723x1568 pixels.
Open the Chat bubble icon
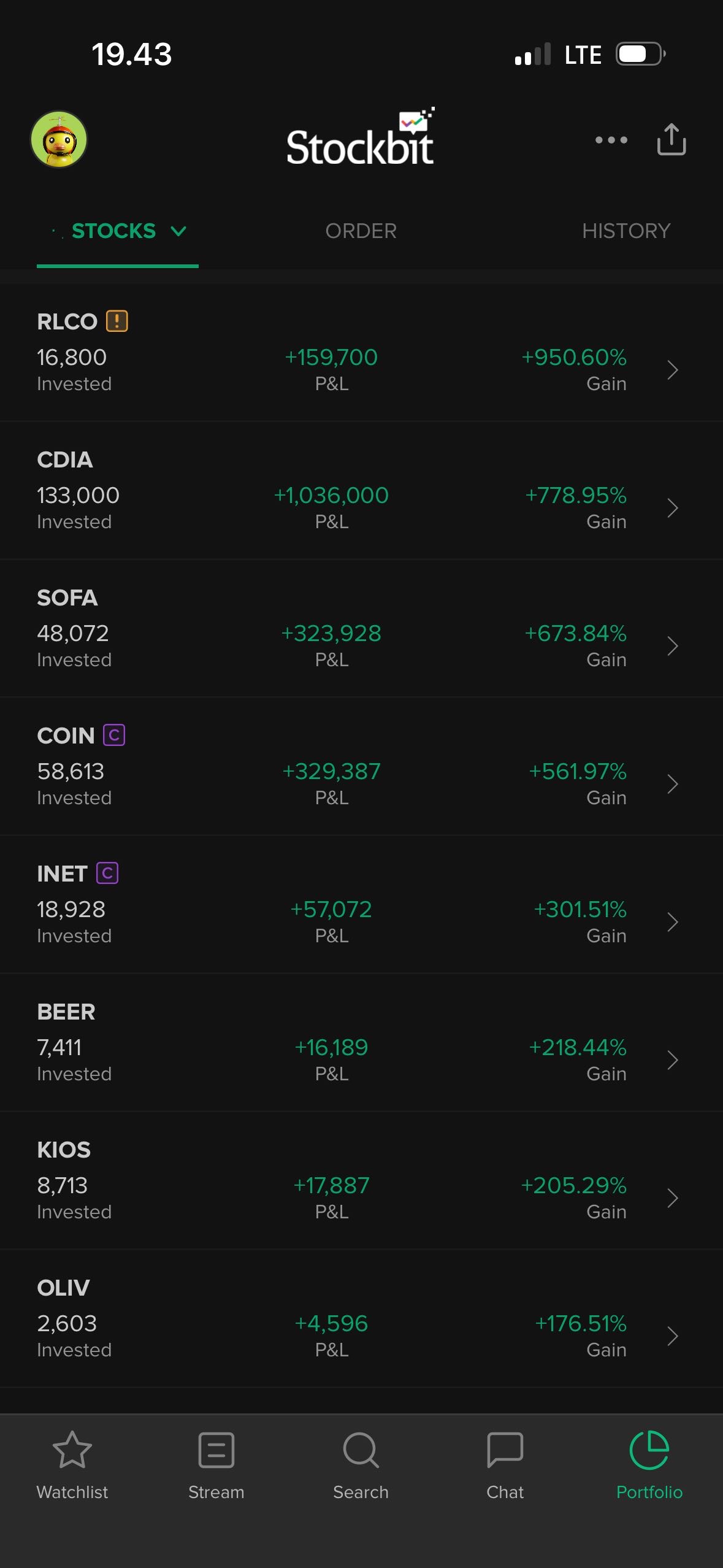(505, 1451)
